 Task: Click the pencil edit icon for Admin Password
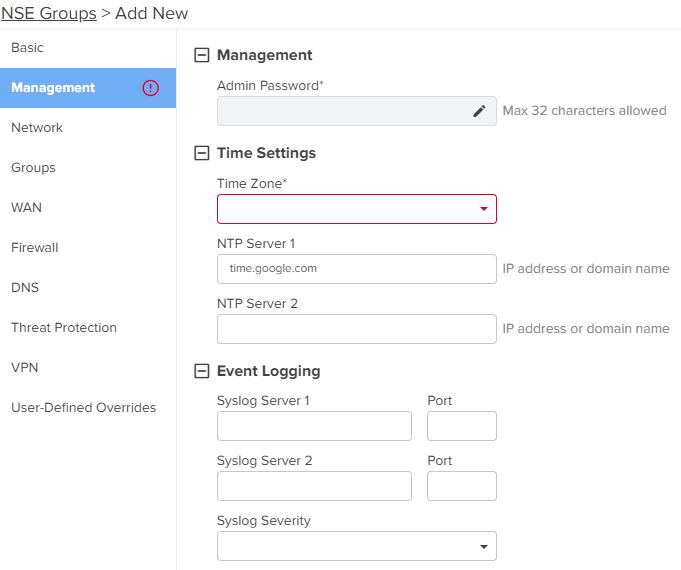click(x=479, y=111)
